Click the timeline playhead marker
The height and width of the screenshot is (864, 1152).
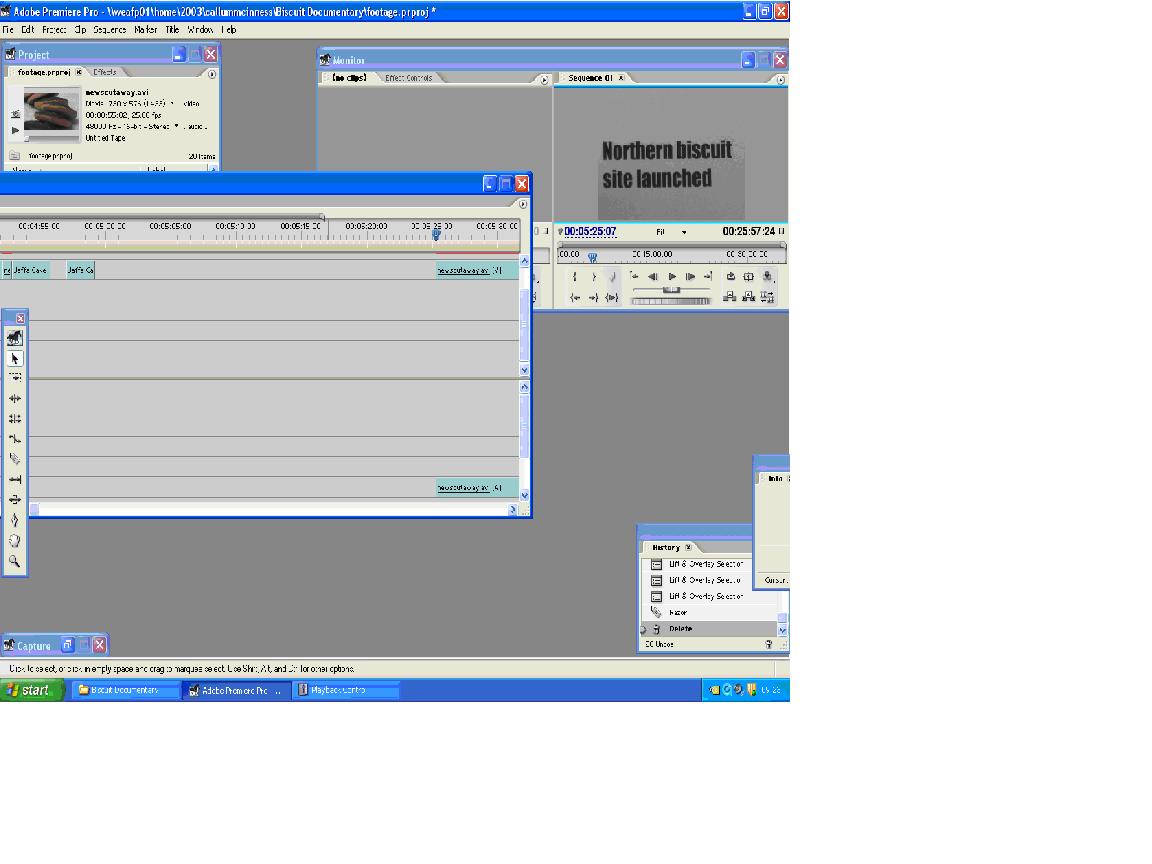[x=436, y=234]
